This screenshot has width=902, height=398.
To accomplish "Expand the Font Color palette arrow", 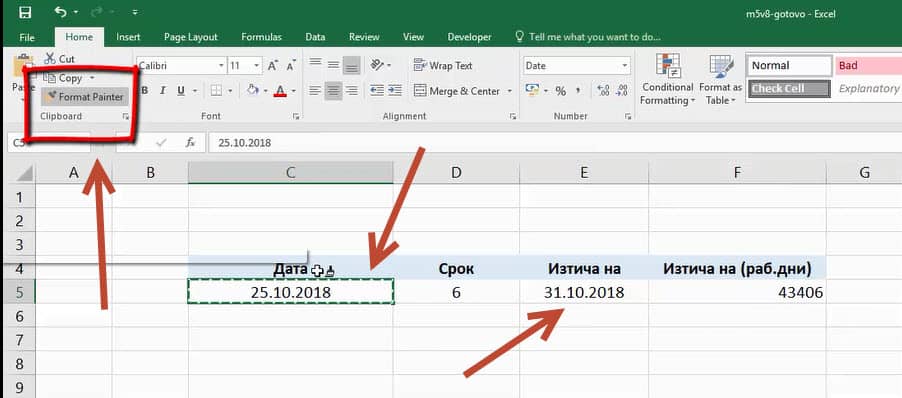I will [x=293, y=91].
